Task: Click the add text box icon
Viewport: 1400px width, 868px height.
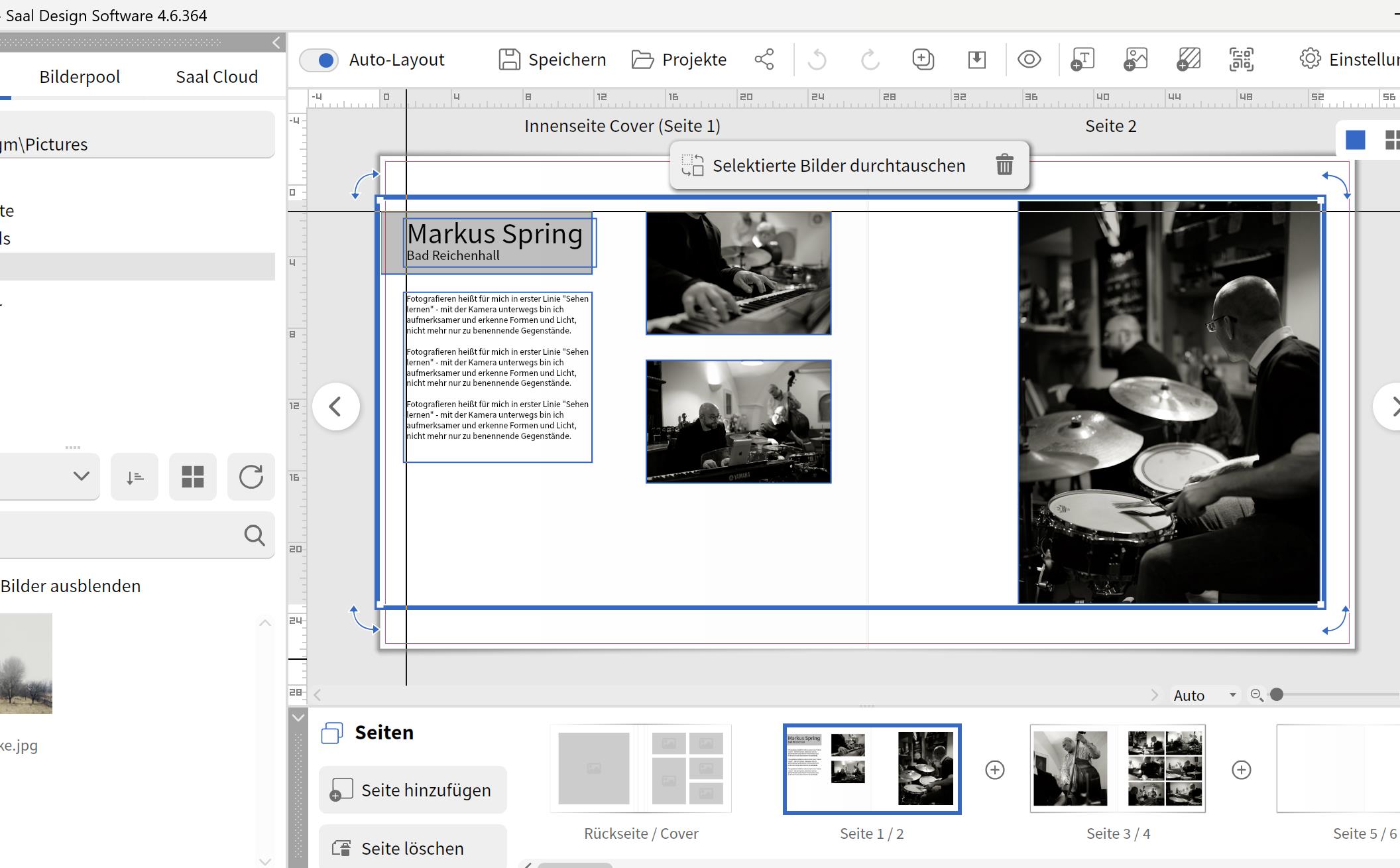Action: (1082, 60)
